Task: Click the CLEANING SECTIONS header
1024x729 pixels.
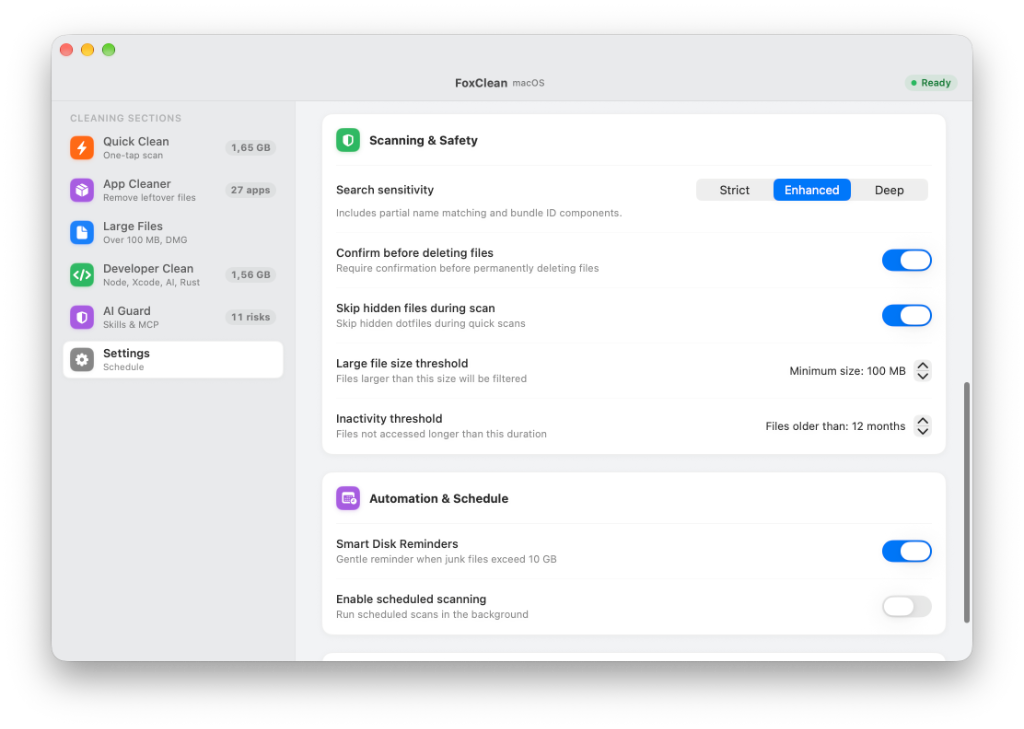Action: tap(126, 118)
